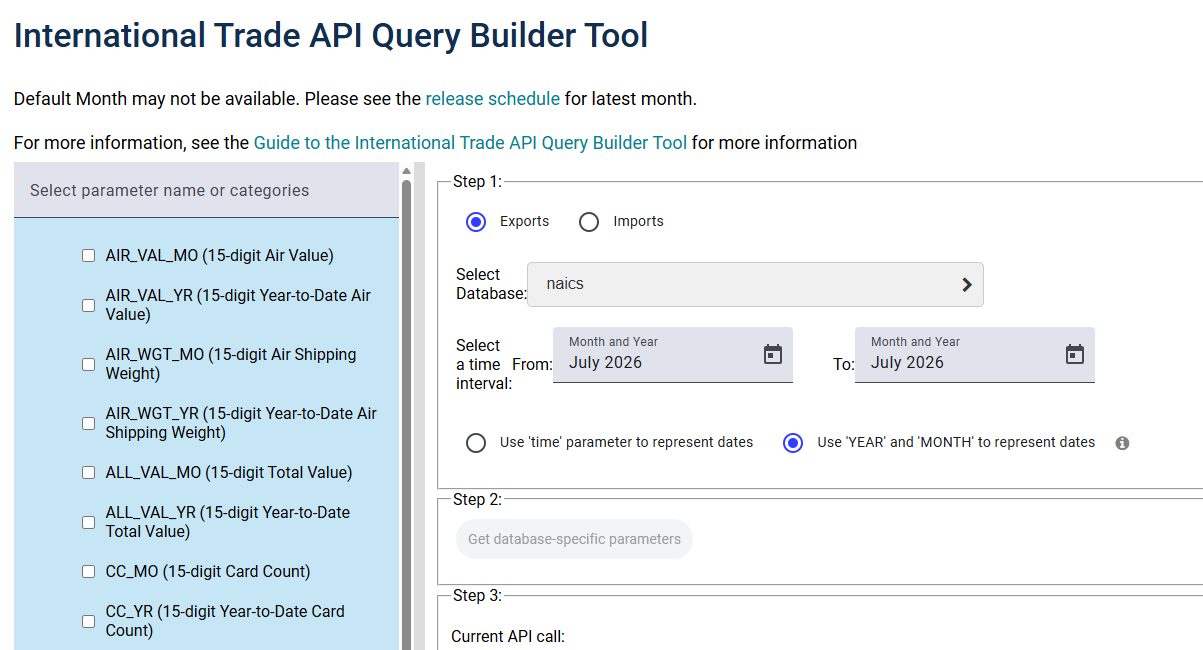Image resolution: width=1203 pixels, height=650 pixels.
Task: Select CC_YR Year-to-Date Card Count checkbox
Action: (x=89, y=621)
